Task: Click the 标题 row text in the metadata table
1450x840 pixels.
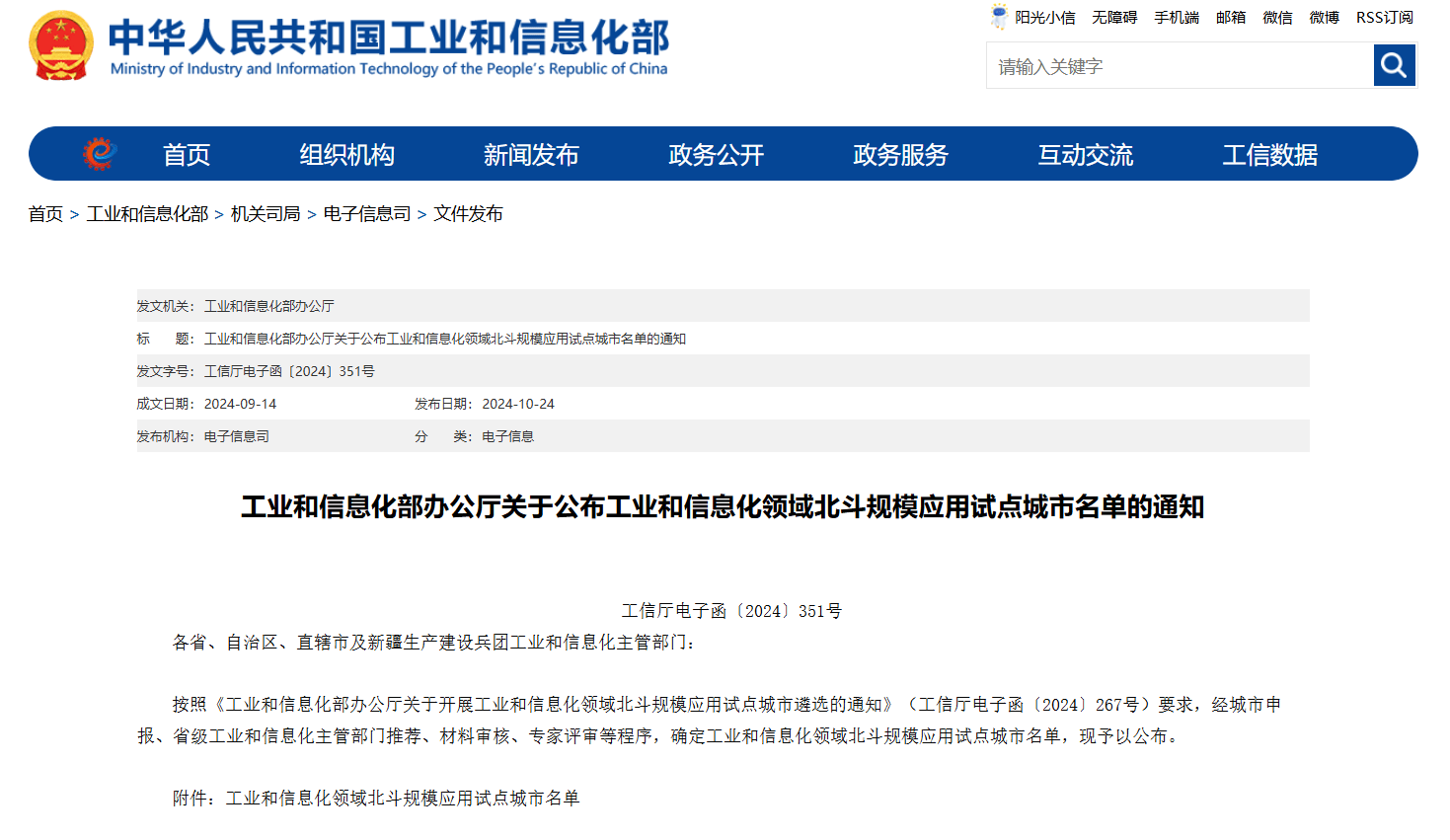Action: pyautogui.click(x=444, y=339)
